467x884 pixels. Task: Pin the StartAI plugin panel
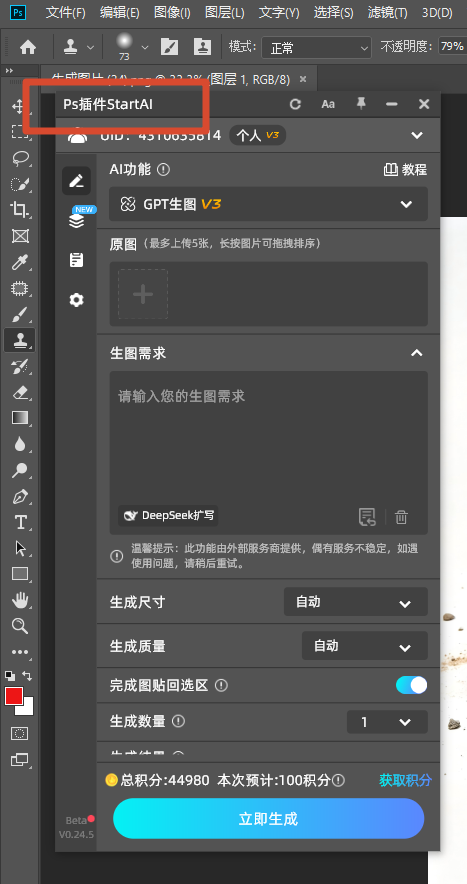tap(361, 104)
